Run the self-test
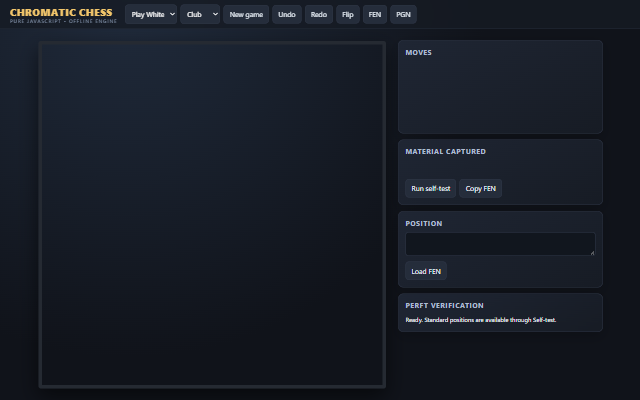The width and height of the screenshot is (640, 400). [431, 189]
